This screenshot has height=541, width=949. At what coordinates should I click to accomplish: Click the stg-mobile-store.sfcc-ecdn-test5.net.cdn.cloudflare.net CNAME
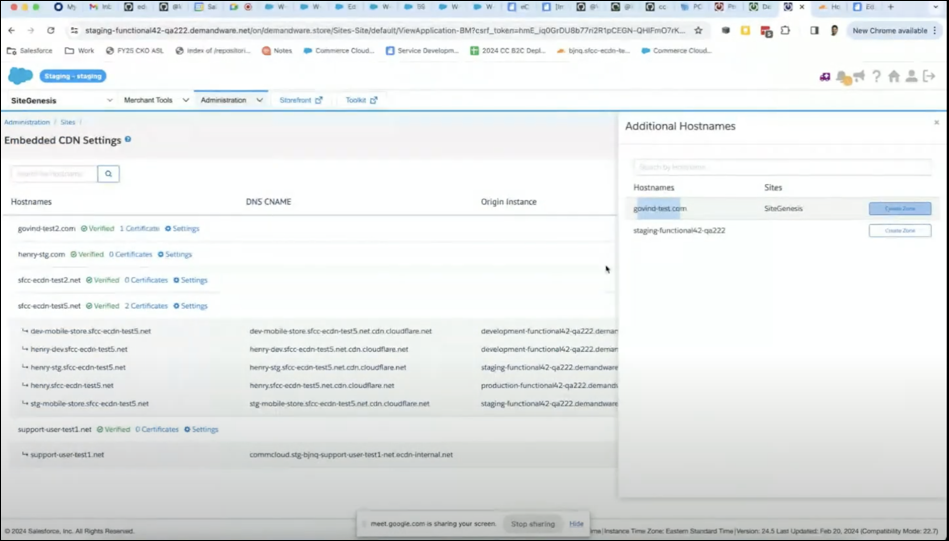pyautogui.click(x=340, y=404)
